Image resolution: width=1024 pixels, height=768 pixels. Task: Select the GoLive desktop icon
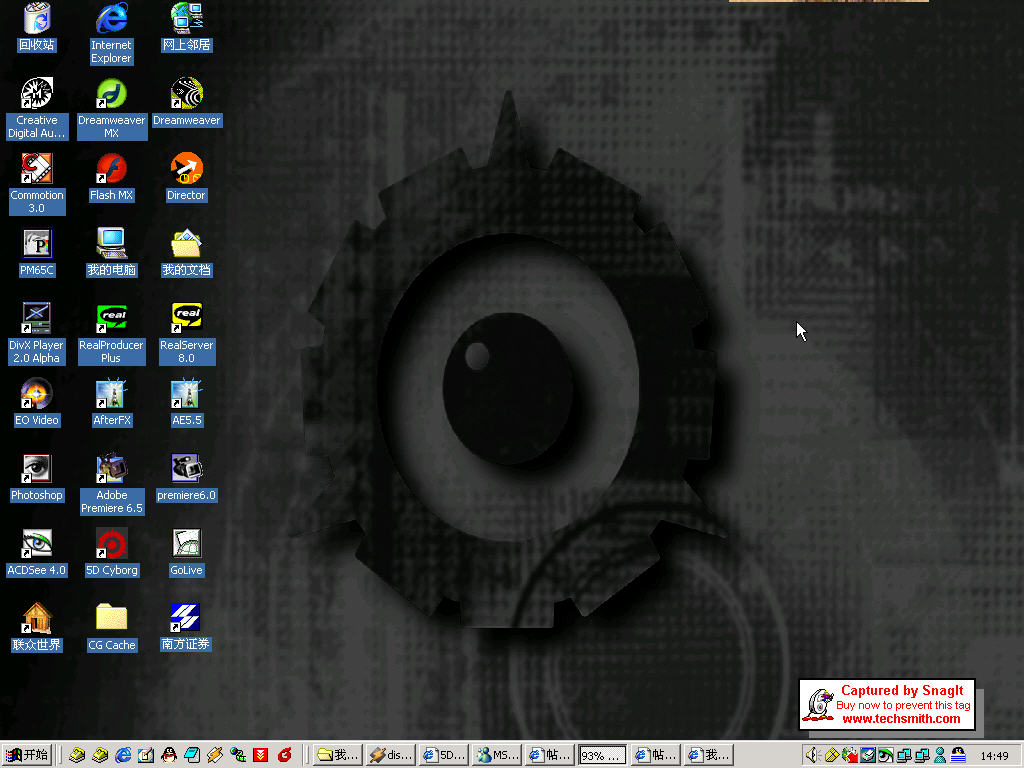click(x=186, y=543)
